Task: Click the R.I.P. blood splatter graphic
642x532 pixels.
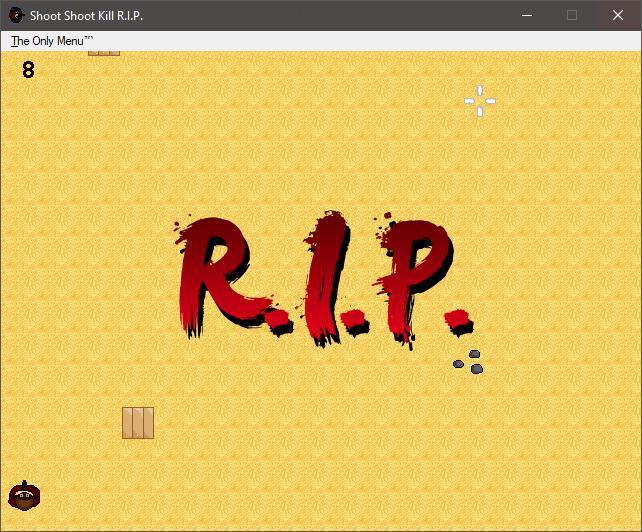Action: click(323, 281)
